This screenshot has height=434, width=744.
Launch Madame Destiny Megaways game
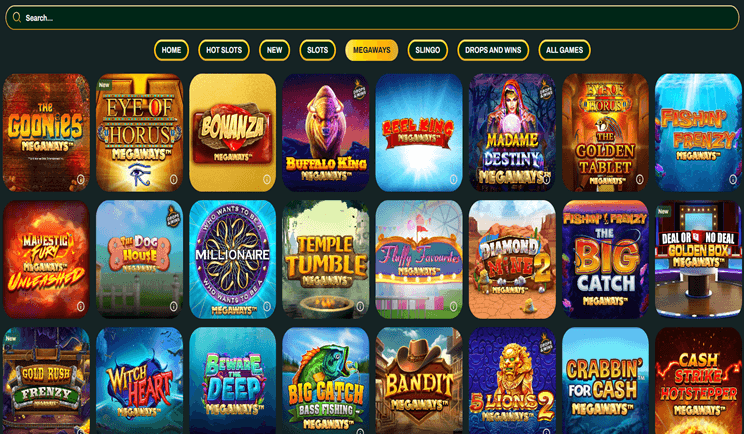click(x=512, y=132)
